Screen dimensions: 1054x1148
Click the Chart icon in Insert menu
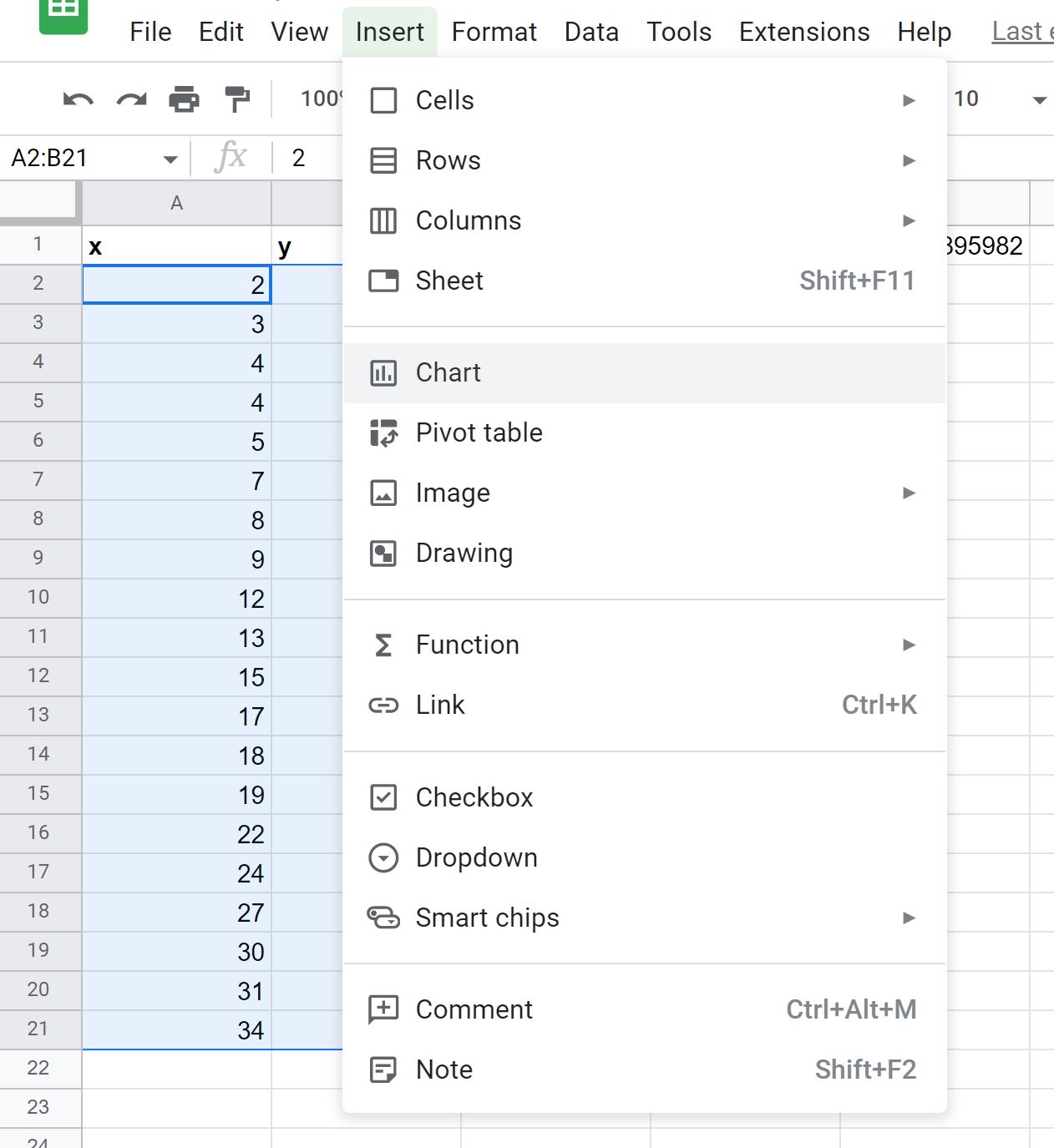(383, 372)
